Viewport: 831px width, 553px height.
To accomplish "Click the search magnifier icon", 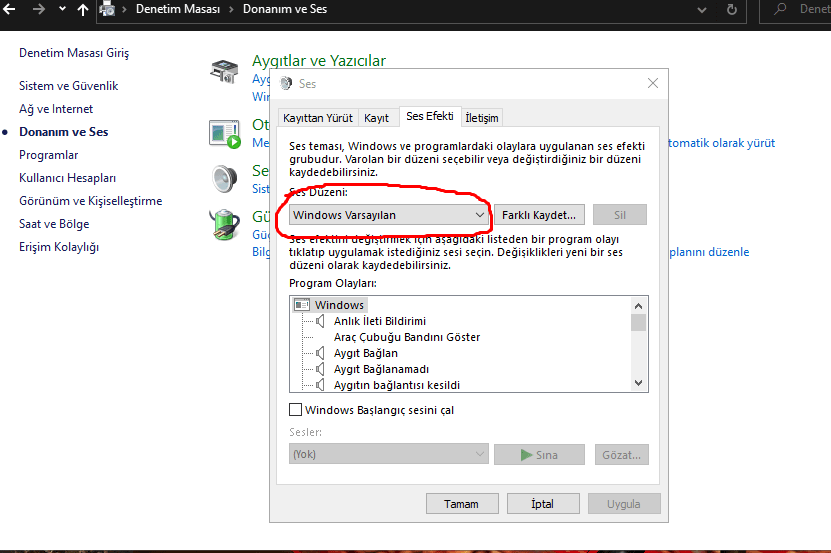I will (780, 9).
